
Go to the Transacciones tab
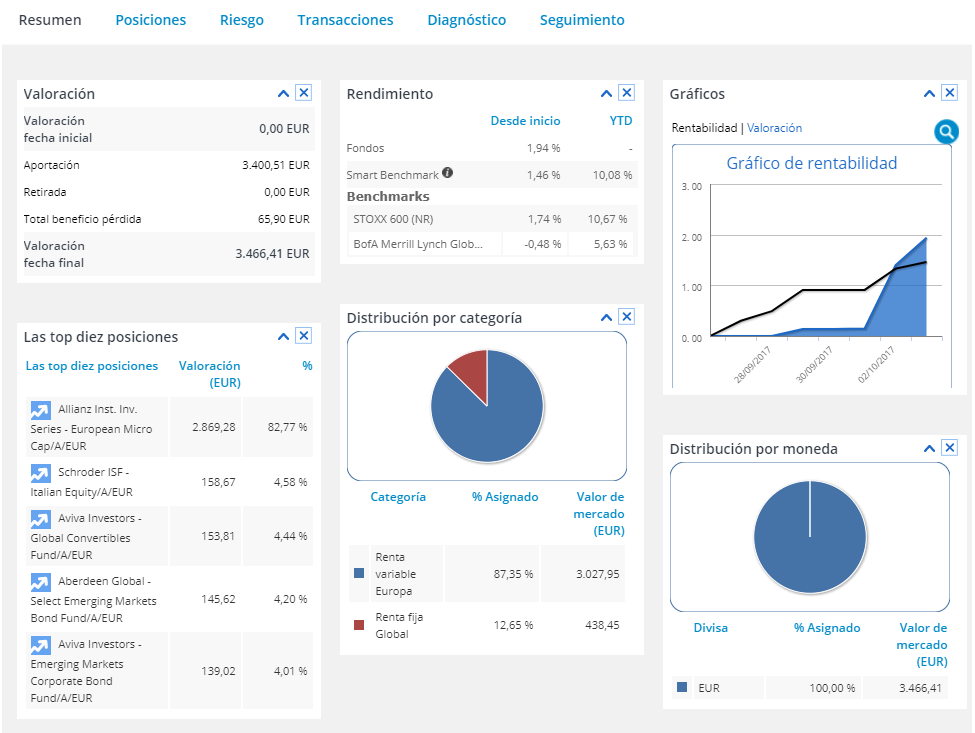coord(345,20)
